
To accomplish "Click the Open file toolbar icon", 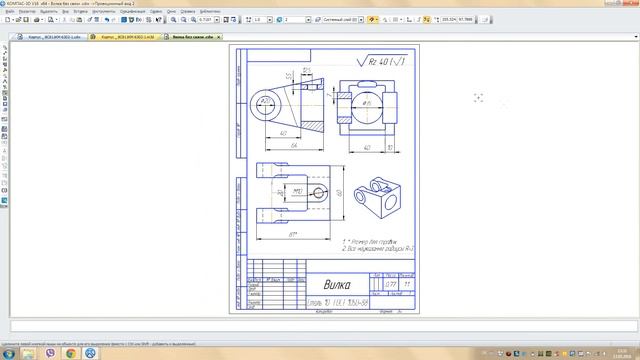I will pyautogui.click(x=18, y=20).
